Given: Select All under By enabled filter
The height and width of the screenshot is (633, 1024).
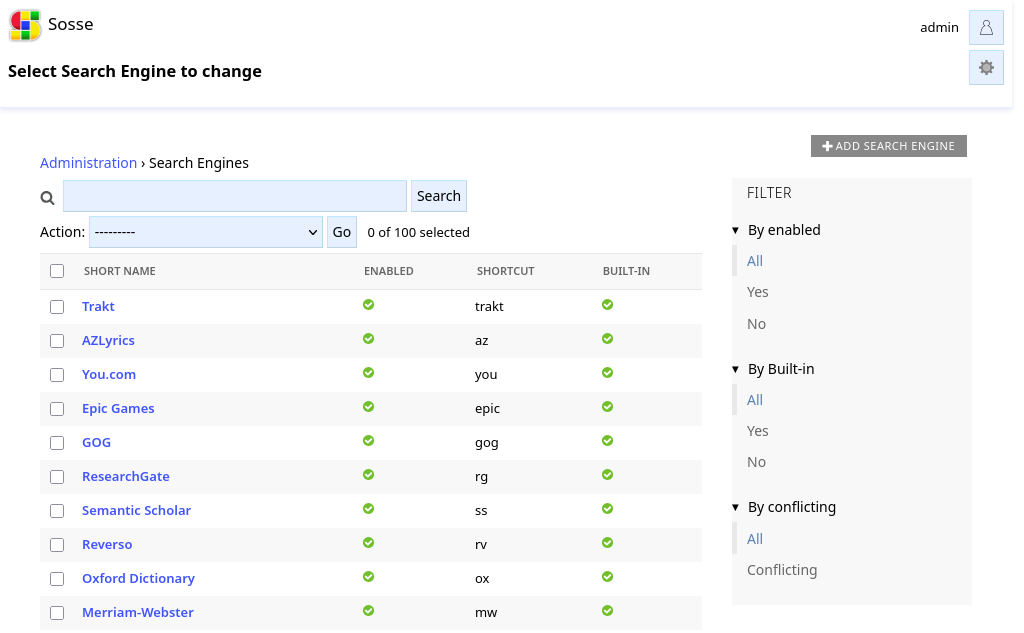Looking at the screenshot, I should pos(755,261).
